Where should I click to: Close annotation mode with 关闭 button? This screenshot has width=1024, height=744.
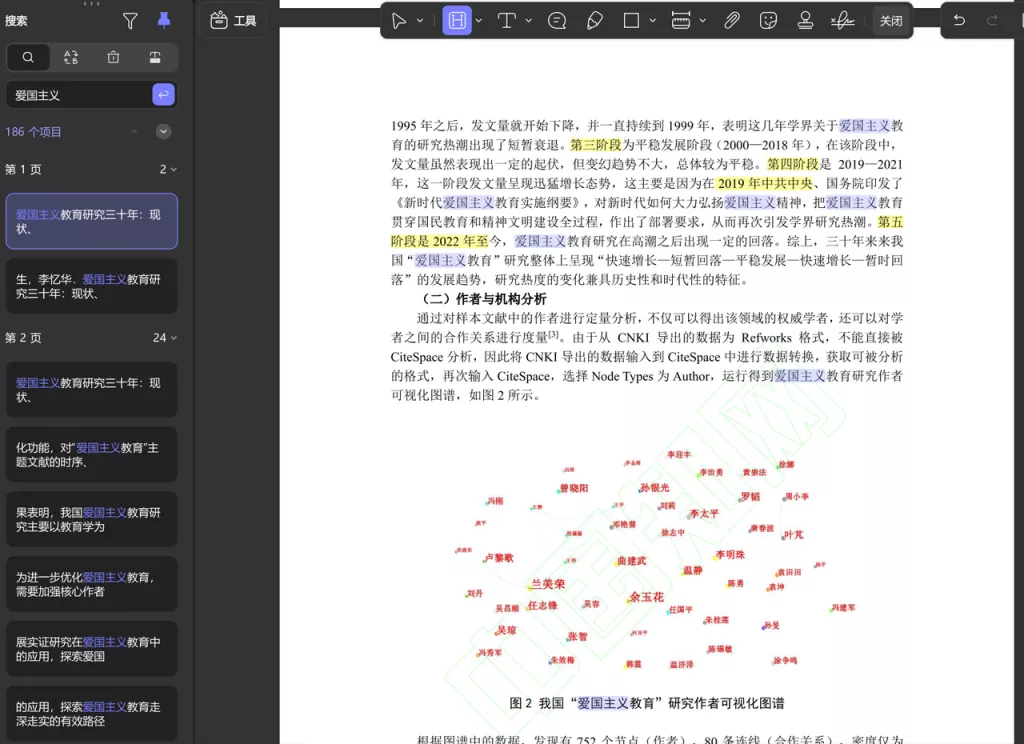(x=890, y=20)
